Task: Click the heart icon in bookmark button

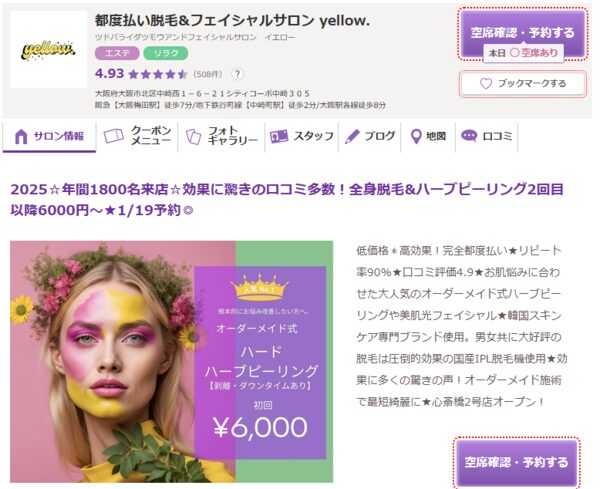Action: [x=486, y=83]
